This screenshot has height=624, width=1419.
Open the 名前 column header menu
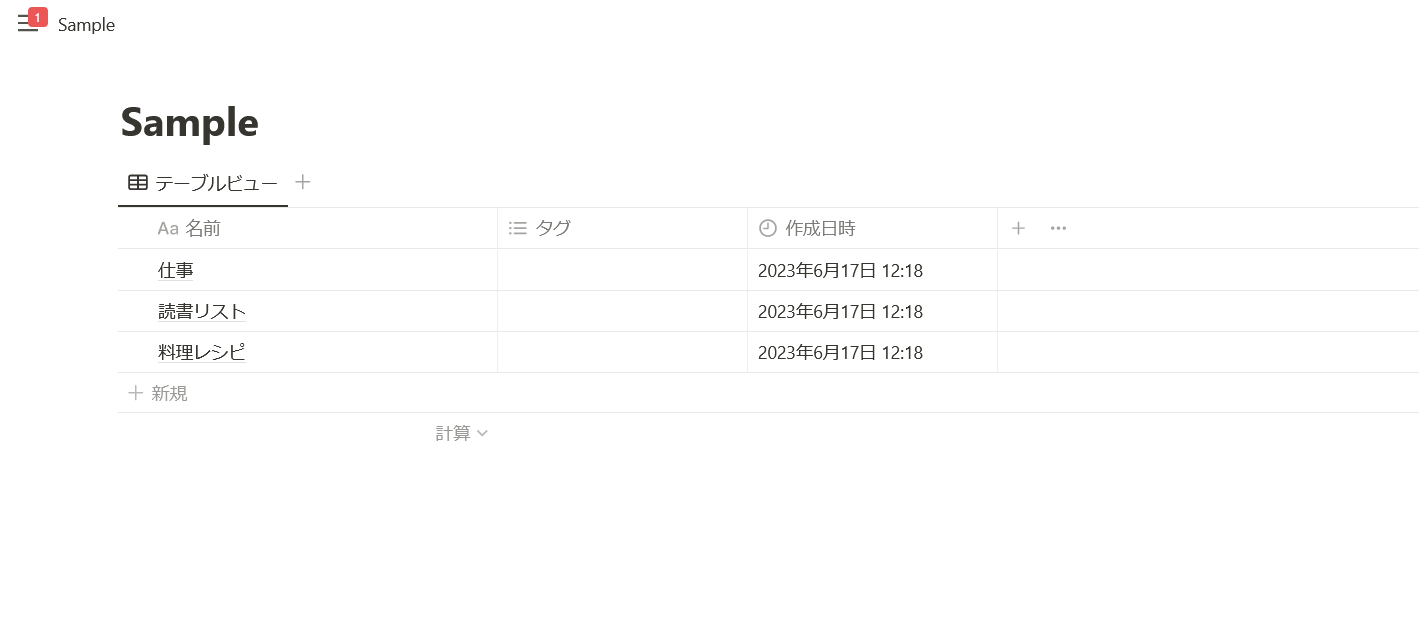[203, 228]
